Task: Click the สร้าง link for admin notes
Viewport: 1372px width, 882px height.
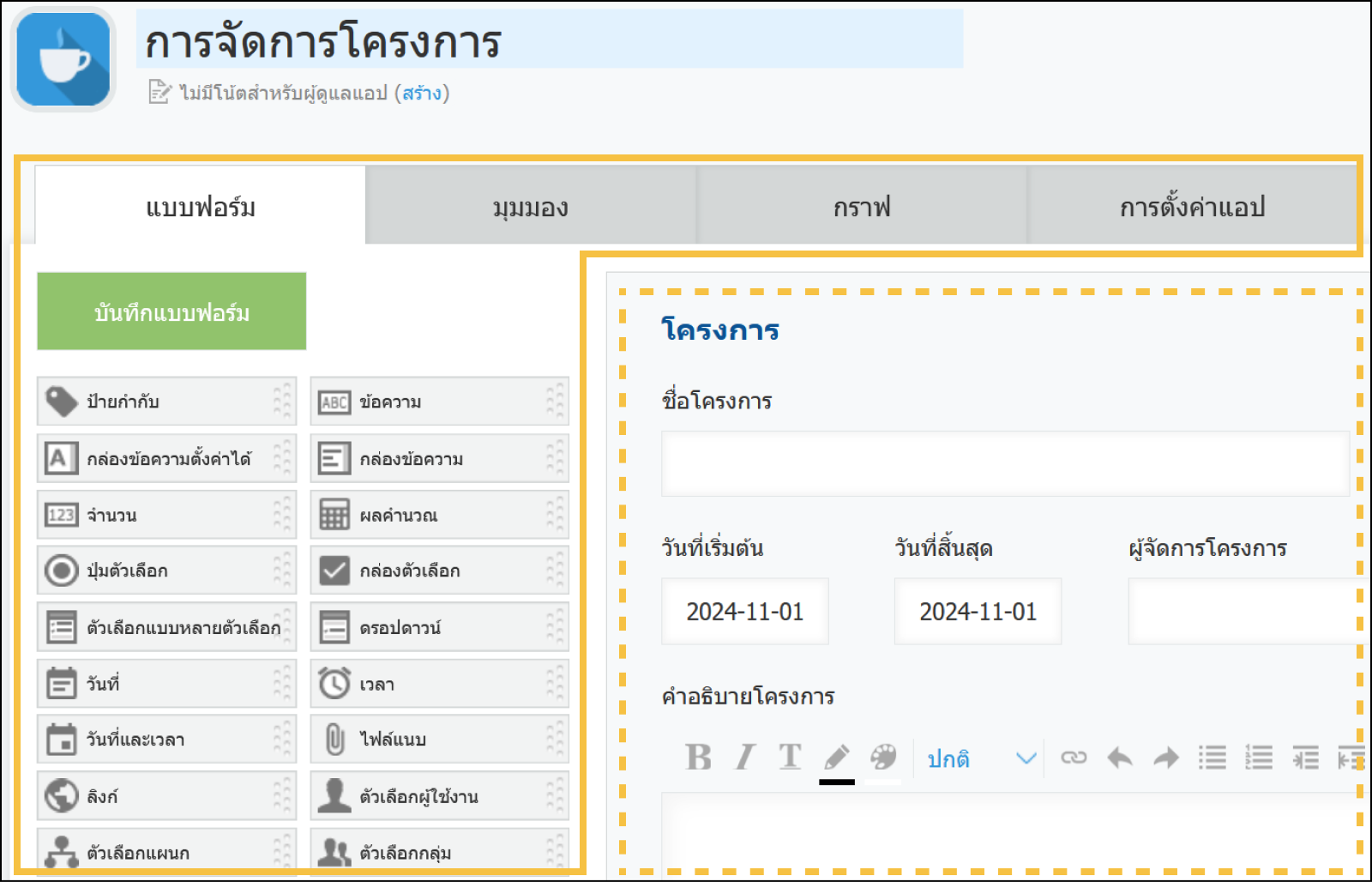Action: click(422, 93)
